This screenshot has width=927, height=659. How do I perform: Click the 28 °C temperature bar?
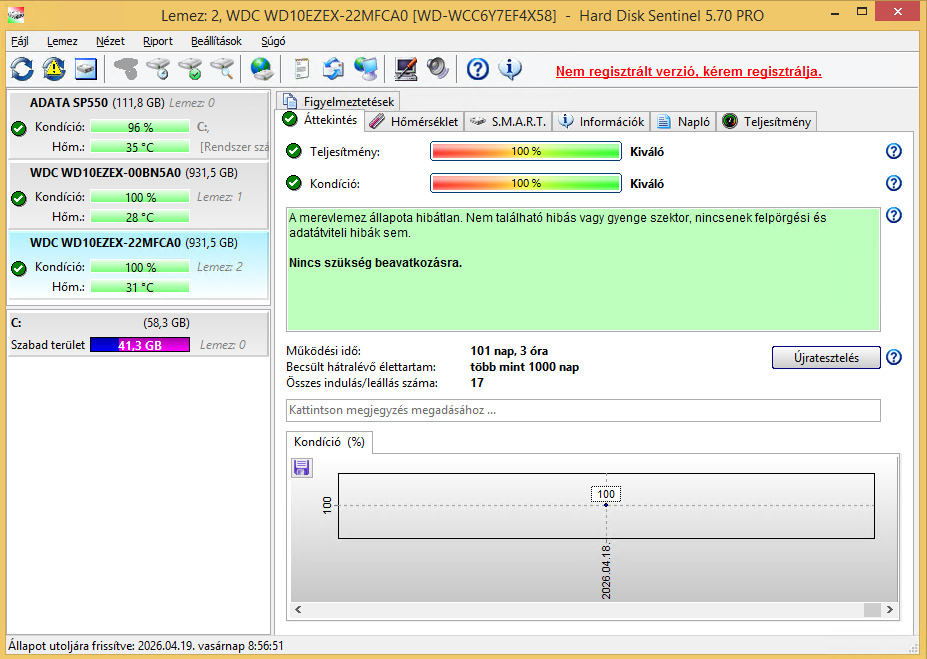(140, 217)
